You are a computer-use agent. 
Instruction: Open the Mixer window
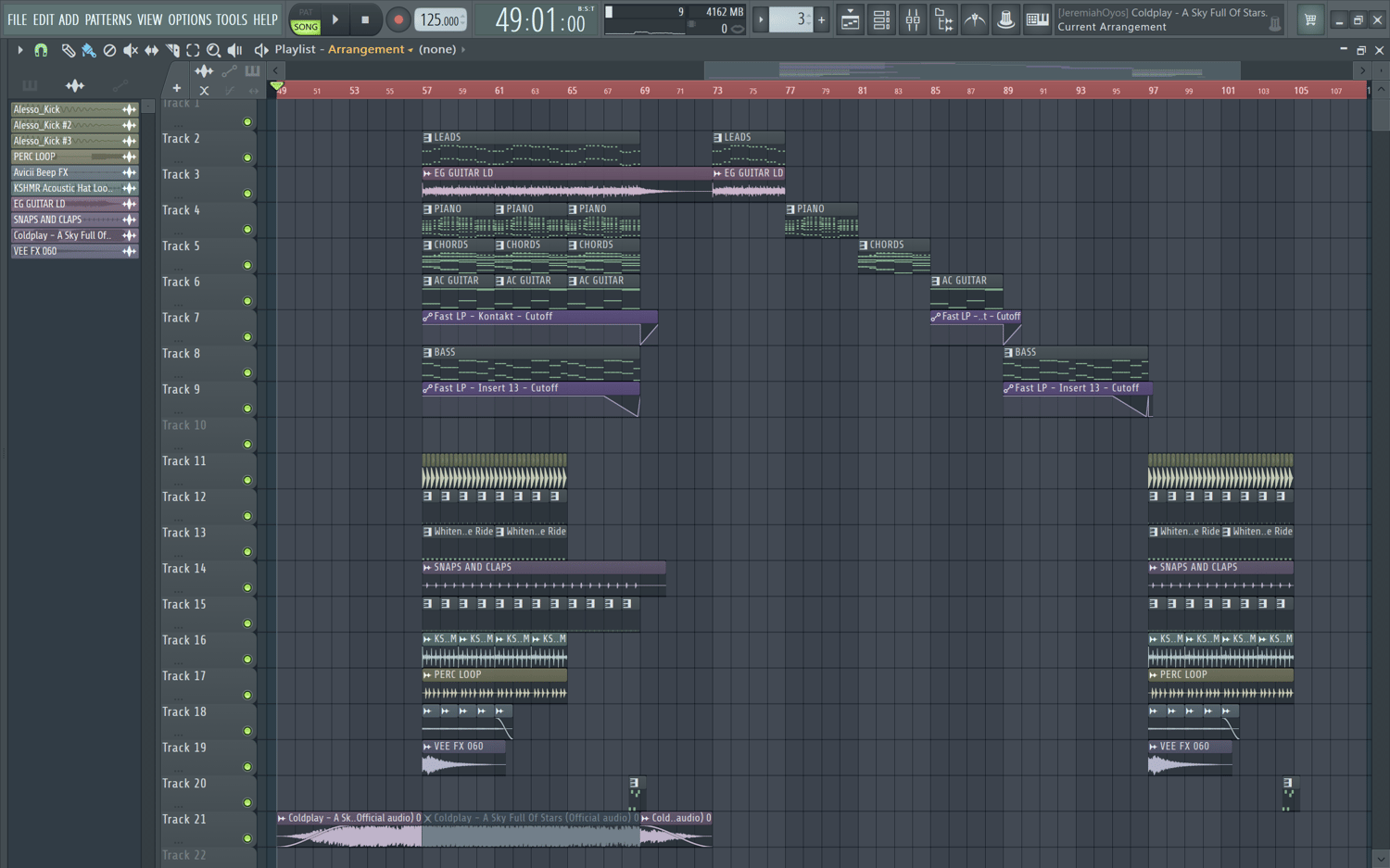(913, 19)
